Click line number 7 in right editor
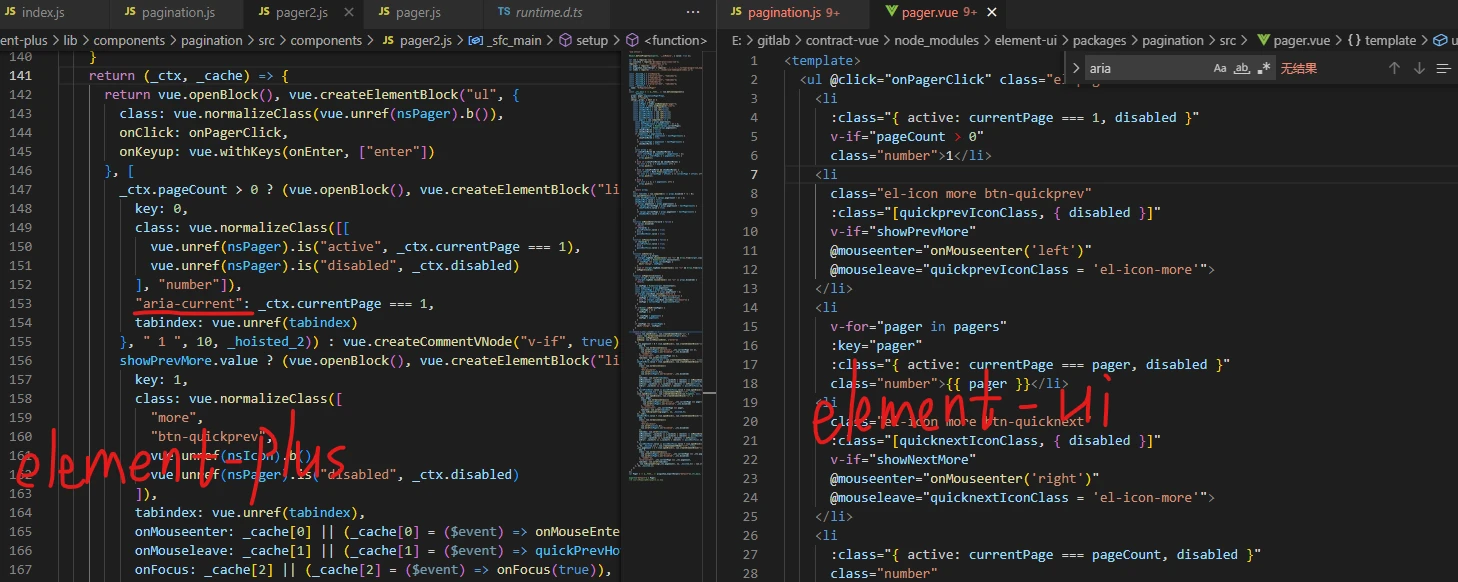Image resolution: width=1458 pixels, height=582 pixels. (x=754, y=174)
